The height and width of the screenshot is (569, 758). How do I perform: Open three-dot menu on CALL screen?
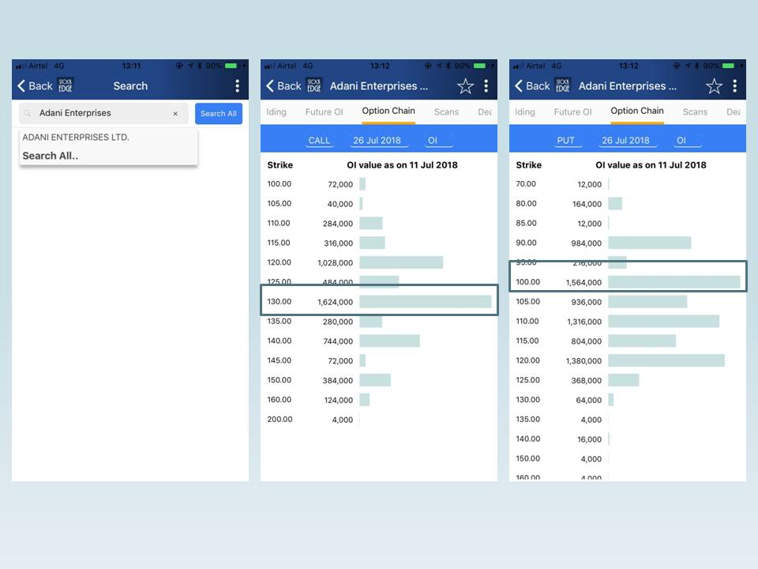point(486,86)
